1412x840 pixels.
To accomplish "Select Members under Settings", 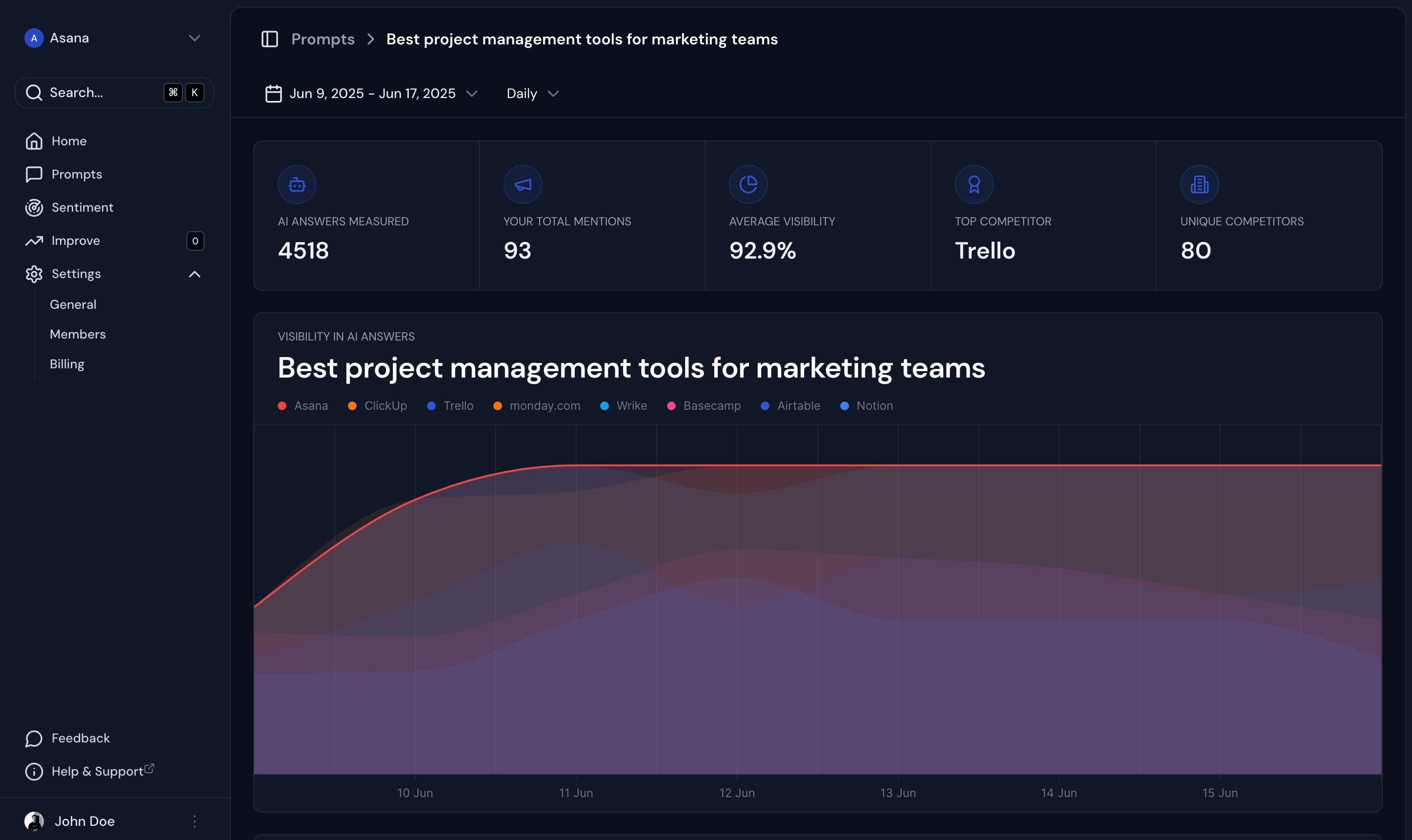I will 78,334.
